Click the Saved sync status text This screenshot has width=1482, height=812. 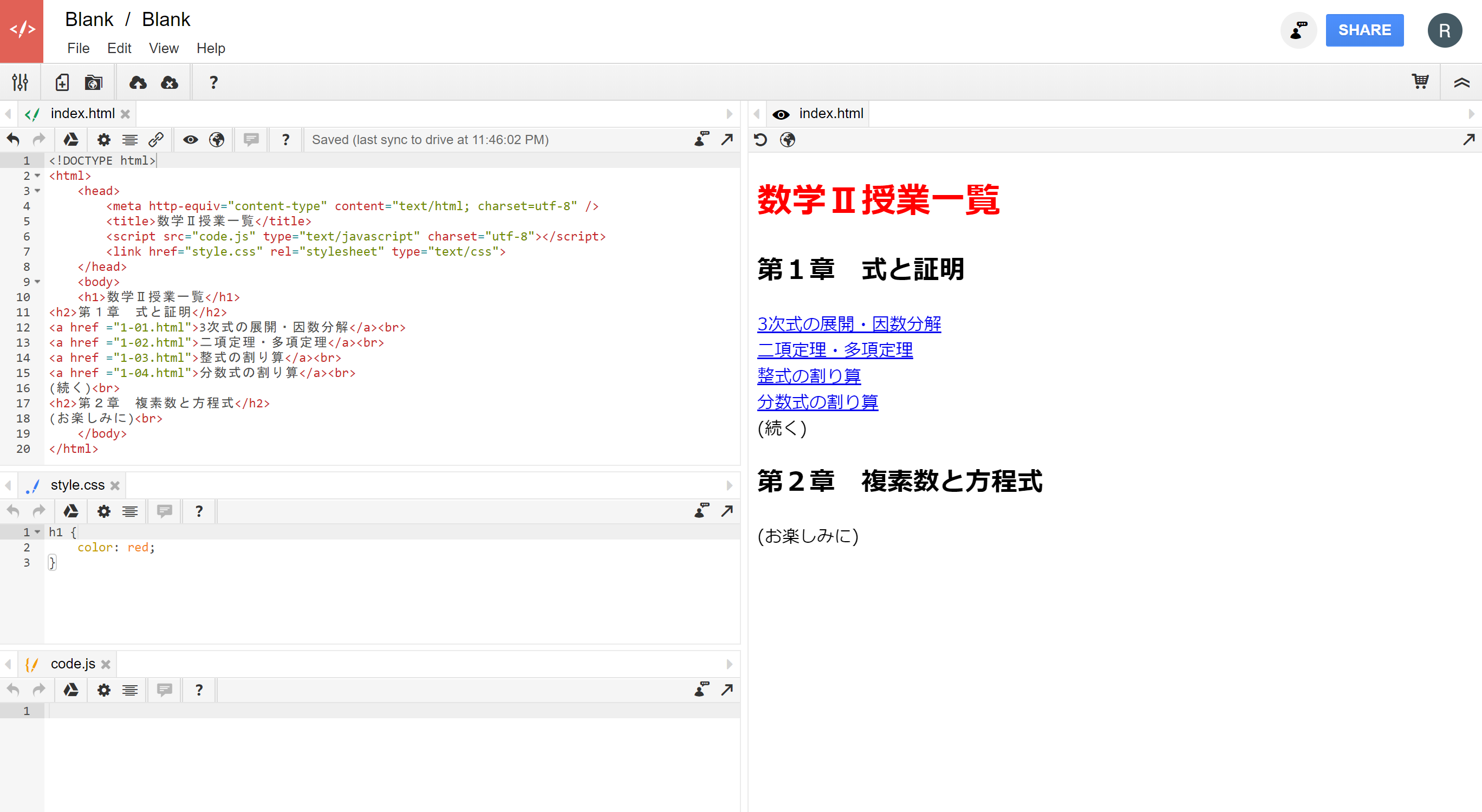(x=430, y=140)
